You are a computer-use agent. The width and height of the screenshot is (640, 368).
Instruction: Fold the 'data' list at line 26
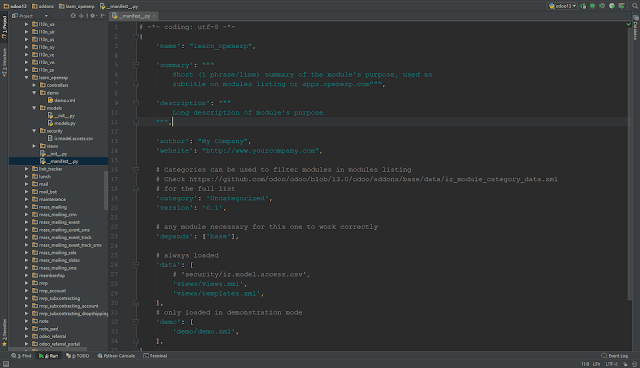click(x=136, y=264)
